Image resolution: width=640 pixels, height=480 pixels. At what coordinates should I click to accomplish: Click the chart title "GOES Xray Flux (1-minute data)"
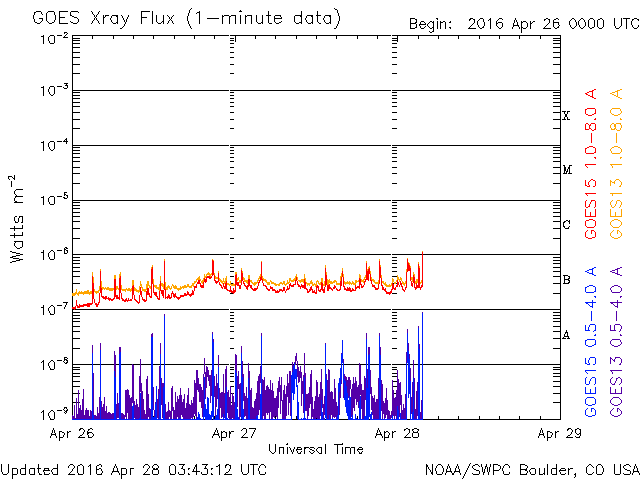click(x=187, y=19)
